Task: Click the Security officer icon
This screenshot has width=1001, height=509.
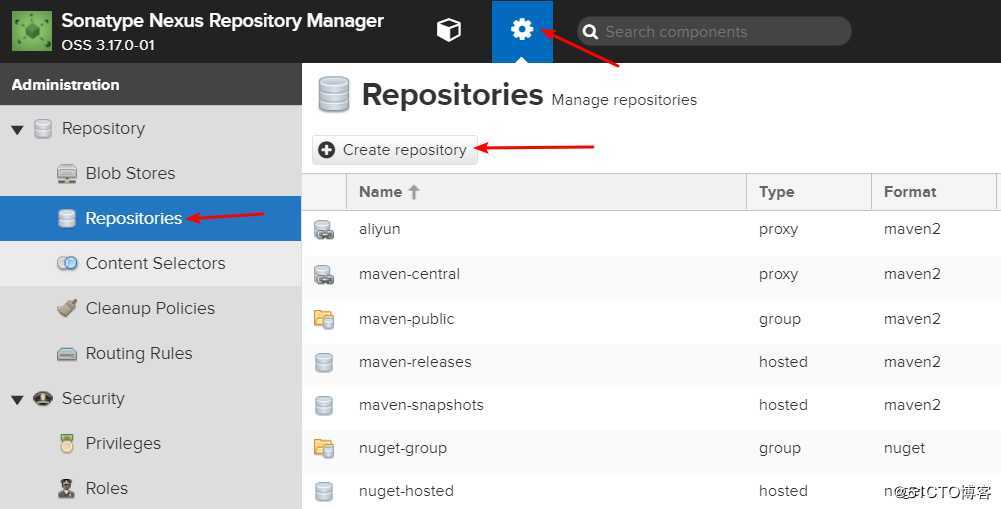Action: (43, 399)
